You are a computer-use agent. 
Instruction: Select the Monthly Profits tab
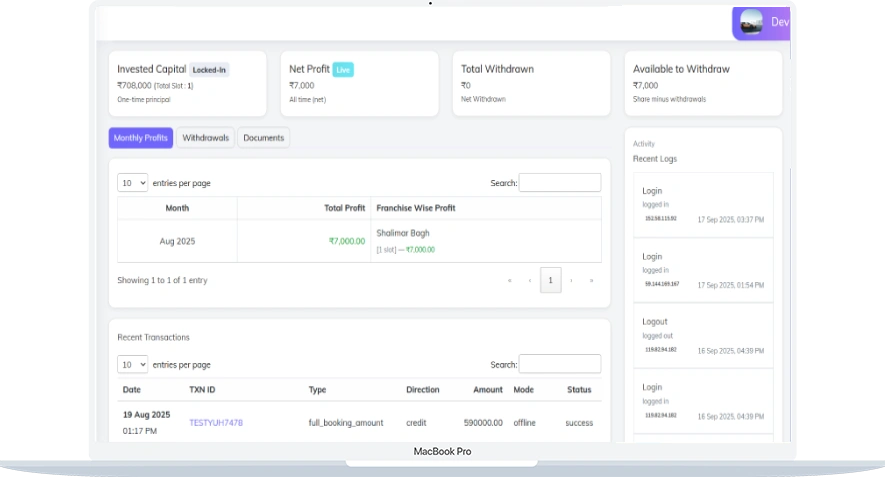coord(140,138)
